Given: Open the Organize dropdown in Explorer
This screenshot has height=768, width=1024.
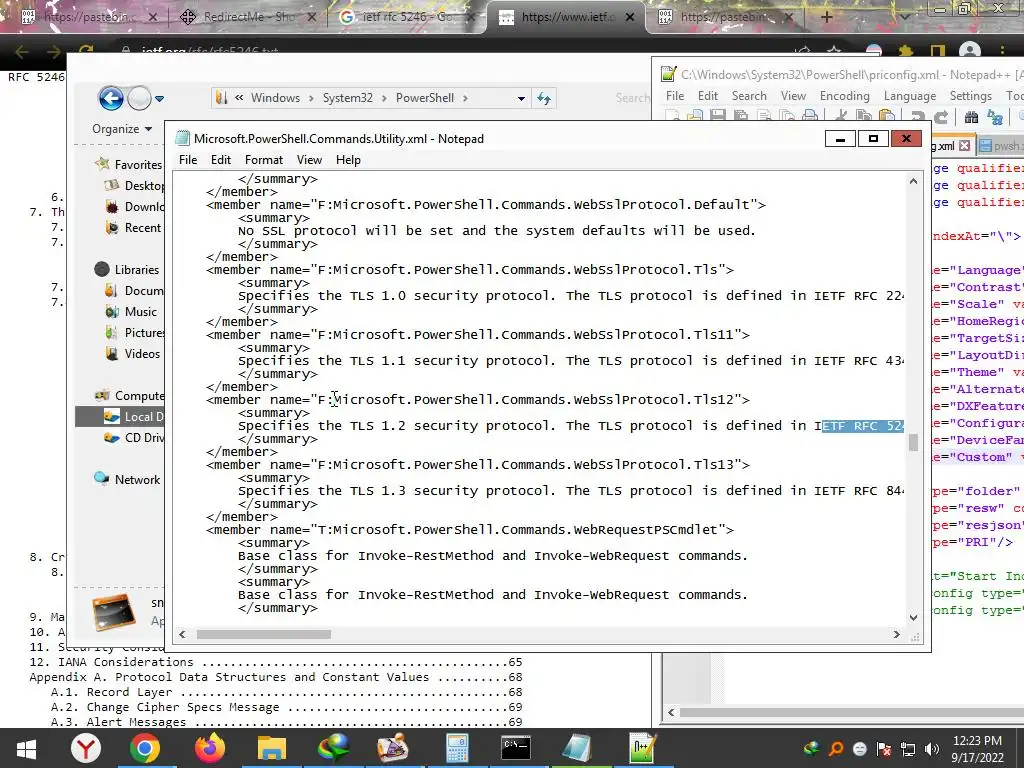Looking at the screenshot, I should (x=122, y=129).
